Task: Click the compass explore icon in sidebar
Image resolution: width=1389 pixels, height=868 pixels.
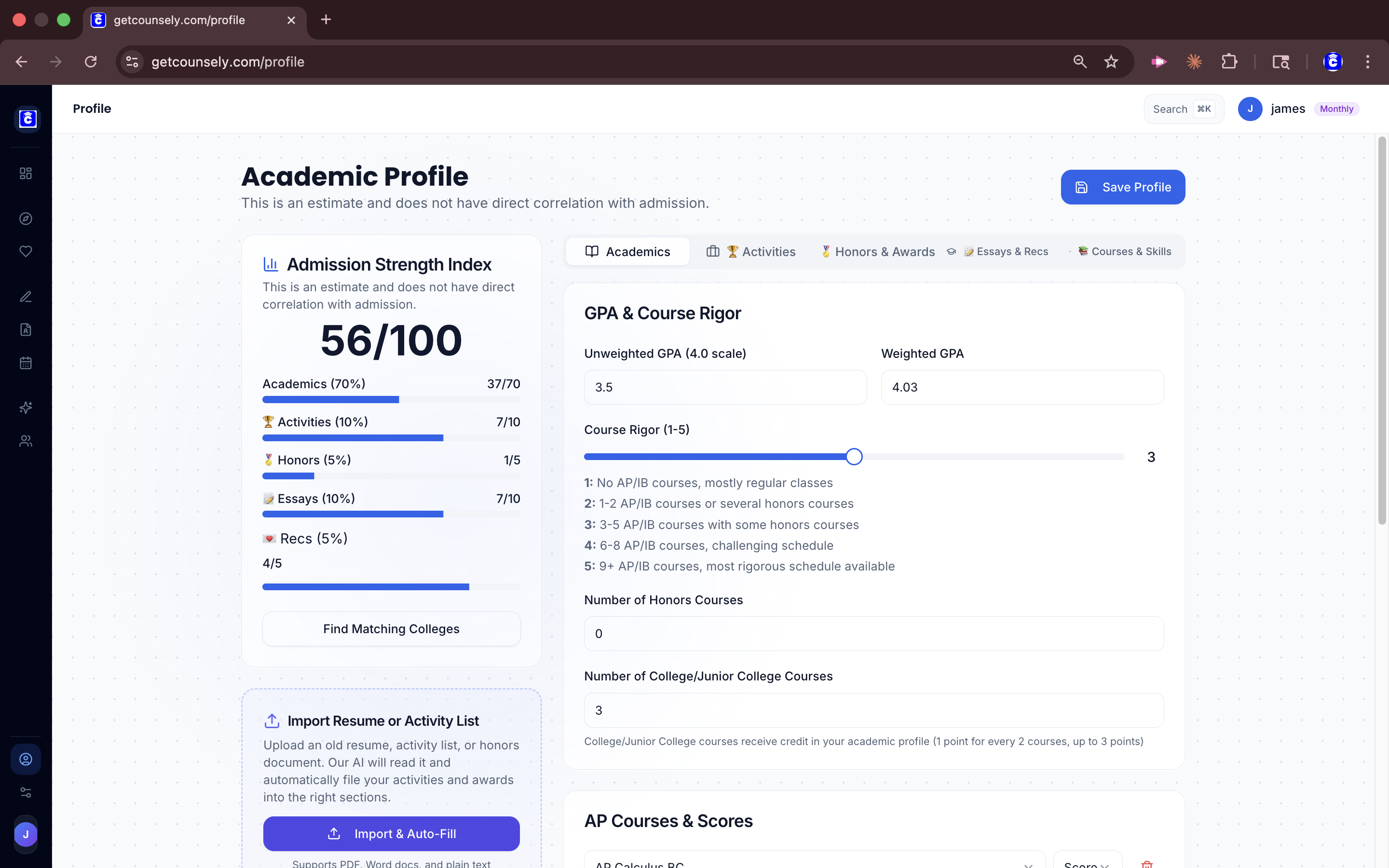Action: (26, 219)
